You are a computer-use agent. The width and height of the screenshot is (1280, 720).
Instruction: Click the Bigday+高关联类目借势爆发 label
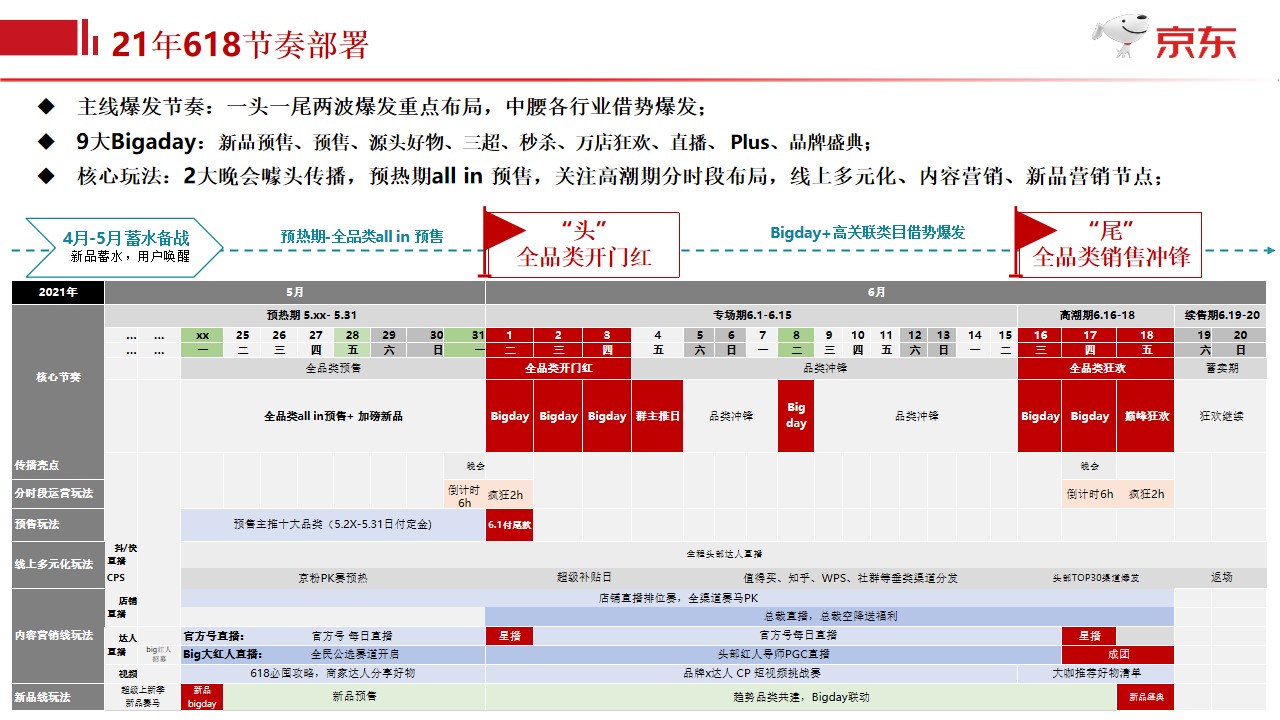pyautogui.click(x=868, y=232)
